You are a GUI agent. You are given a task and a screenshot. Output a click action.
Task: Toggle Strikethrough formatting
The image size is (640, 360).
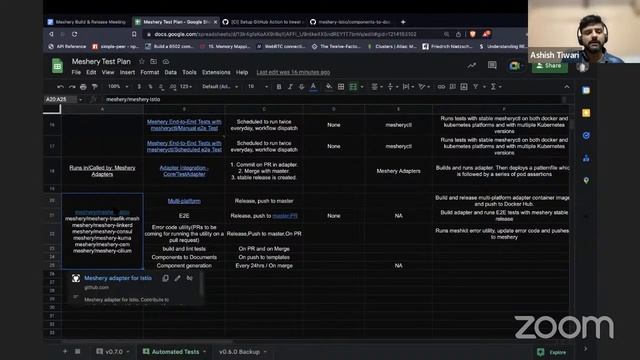coord(302,87)
